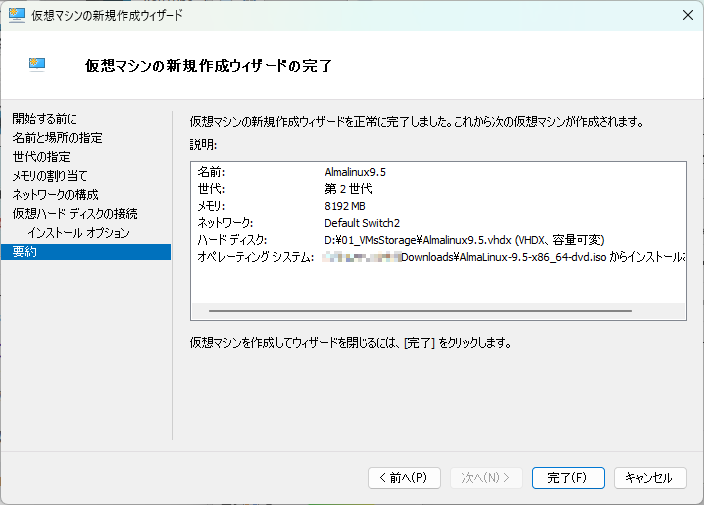Cancel the wizard with キャンセル
The height and width of the screenshot is (505, 704).
coord(650,478)
